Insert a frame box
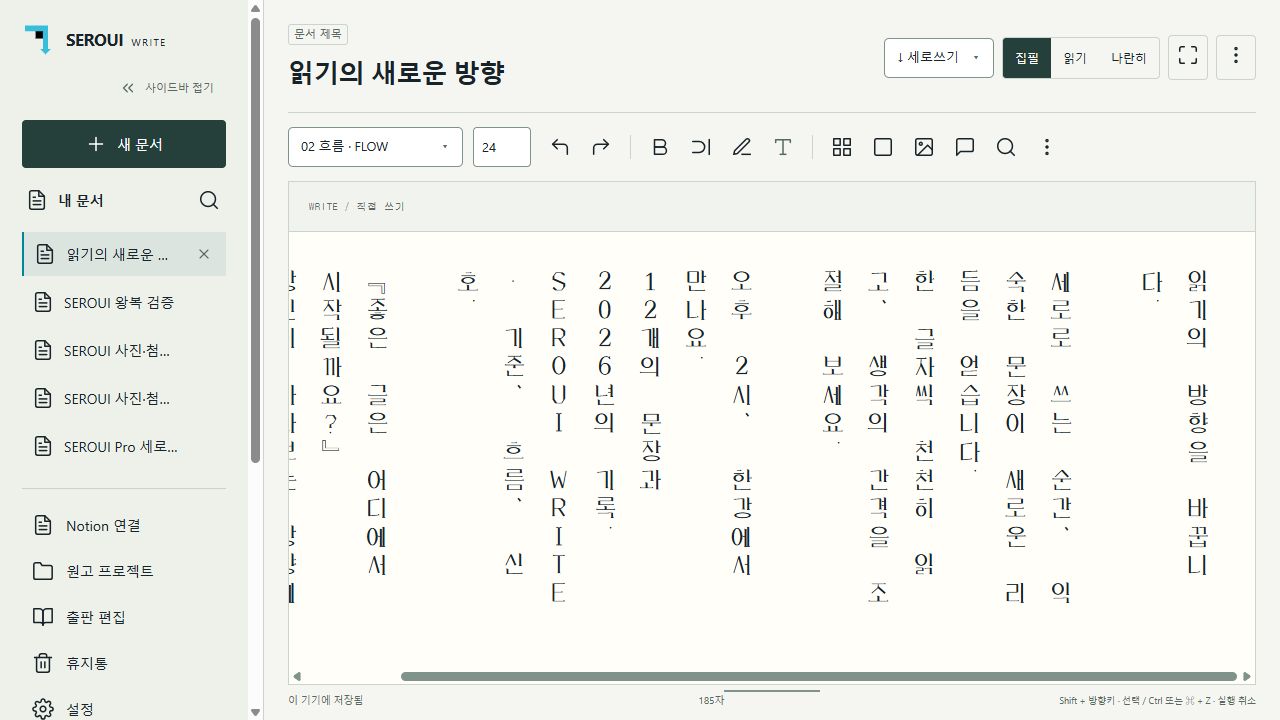This screenshot has width=1280, height=720. pyautogui.click(x=883, y=147)
